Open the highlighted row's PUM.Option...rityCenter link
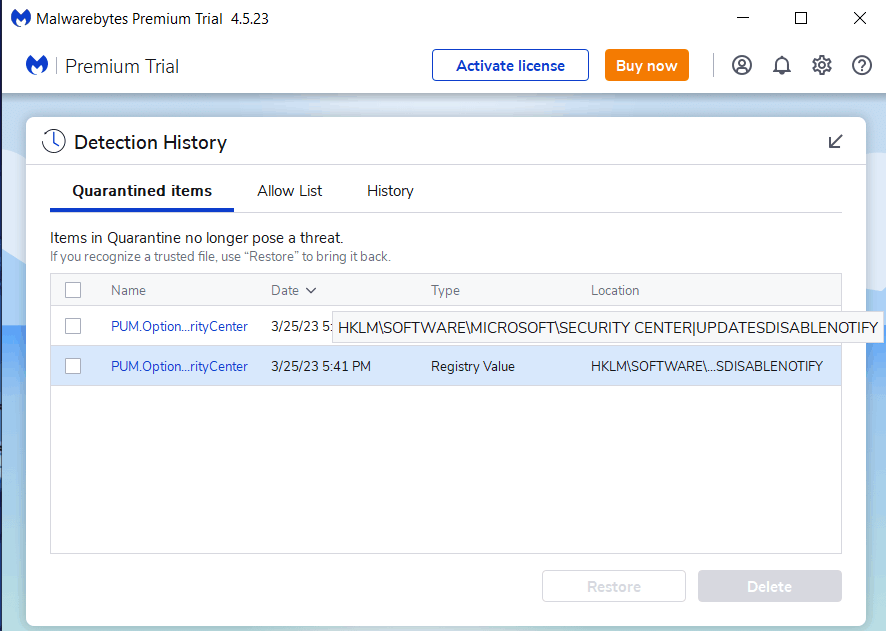886x631 pixels. [x=179, y=367]
